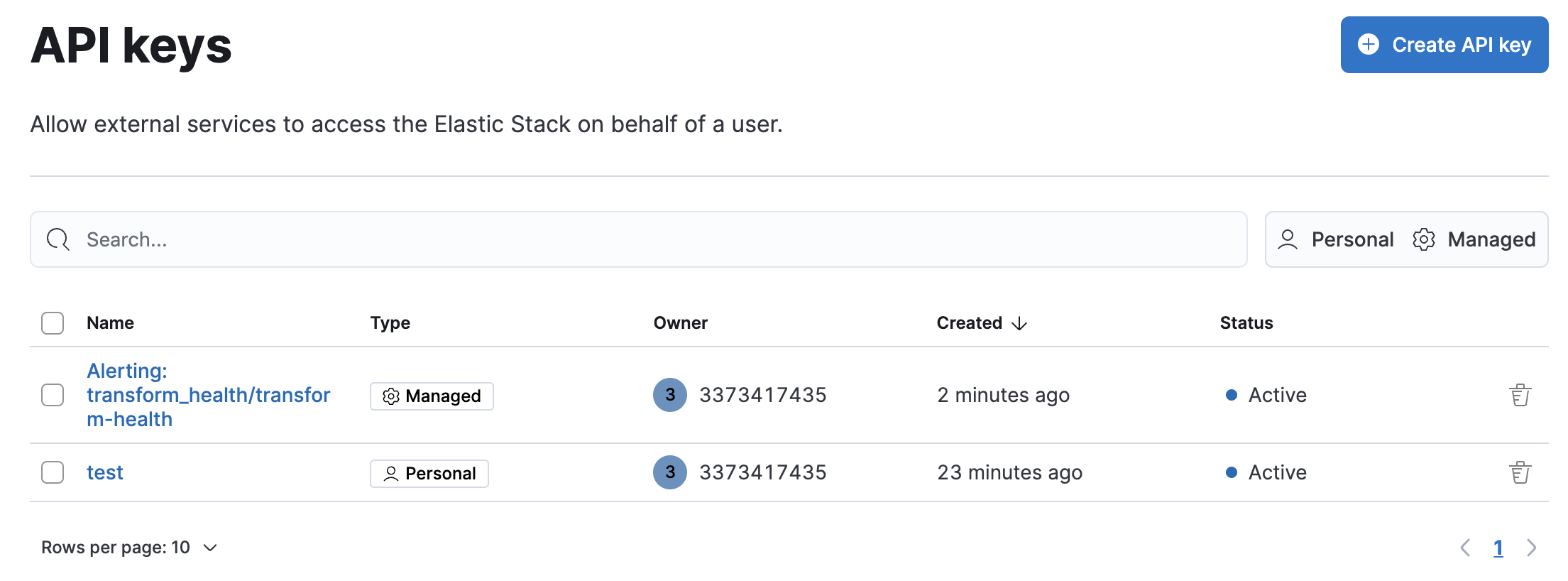Click the Created sort arrow icon

coord(1019,323)
